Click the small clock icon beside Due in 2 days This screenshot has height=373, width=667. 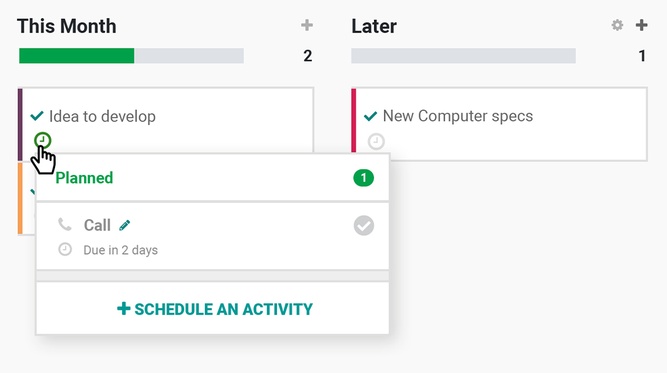coord(65,249)
